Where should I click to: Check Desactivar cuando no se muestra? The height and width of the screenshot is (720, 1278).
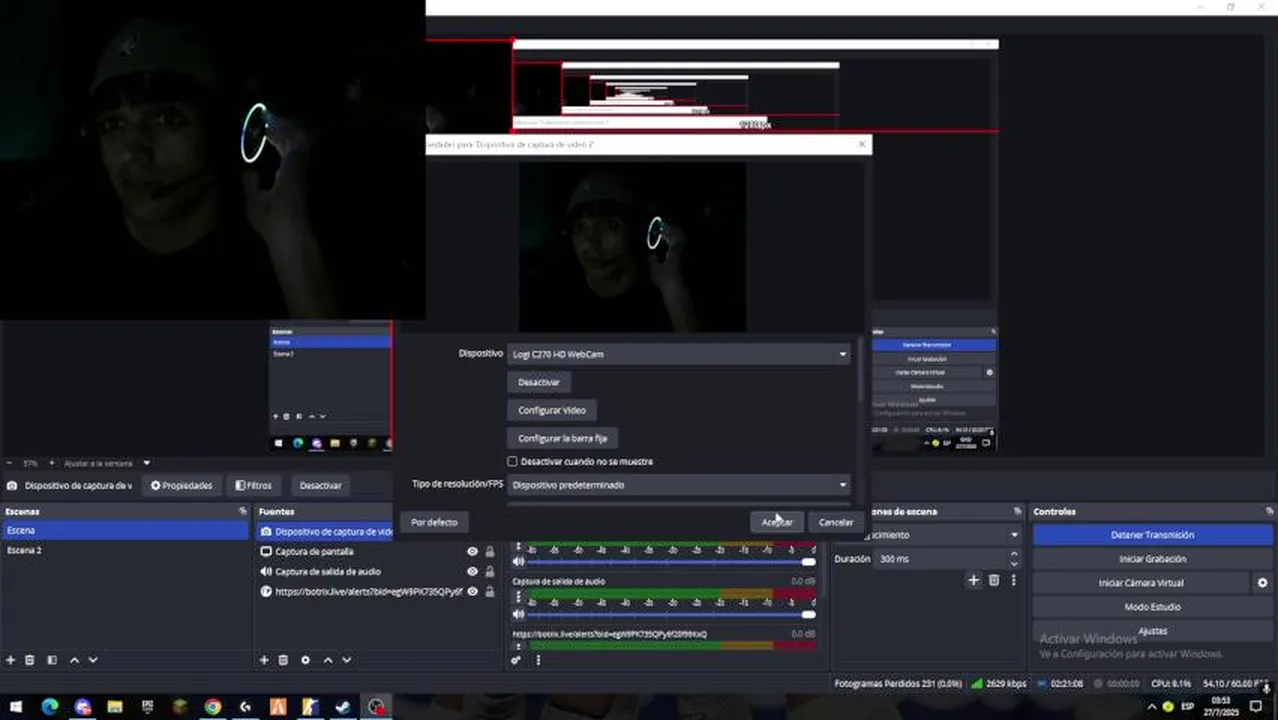(x=513, y=461)
